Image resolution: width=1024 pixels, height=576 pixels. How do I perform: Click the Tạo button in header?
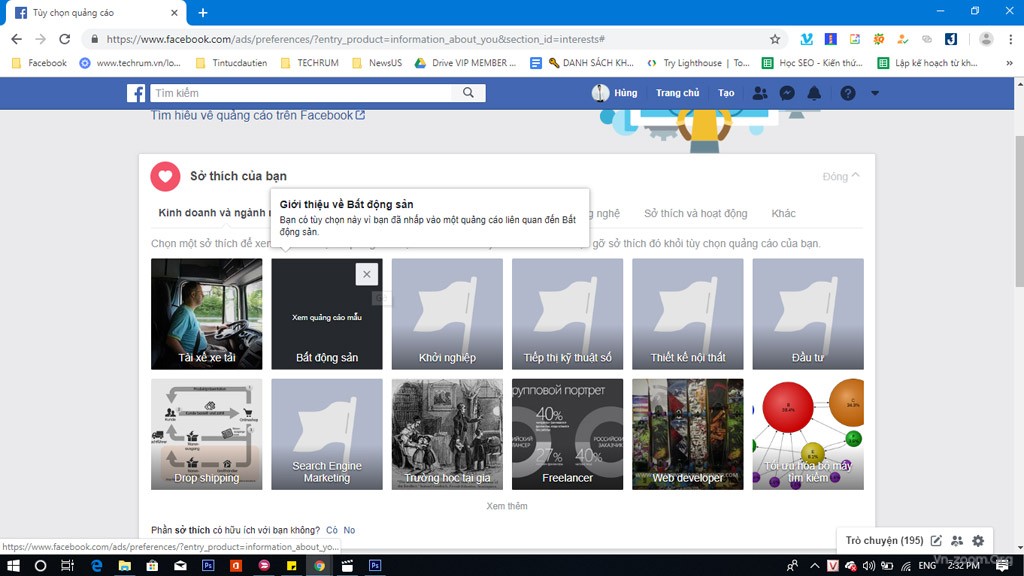726,93
